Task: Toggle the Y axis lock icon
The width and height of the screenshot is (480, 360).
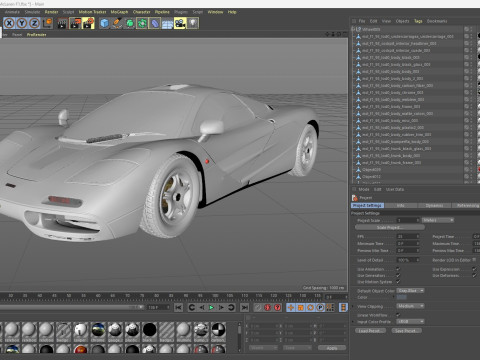Action: pyautogui.click(x=22, y=23)
